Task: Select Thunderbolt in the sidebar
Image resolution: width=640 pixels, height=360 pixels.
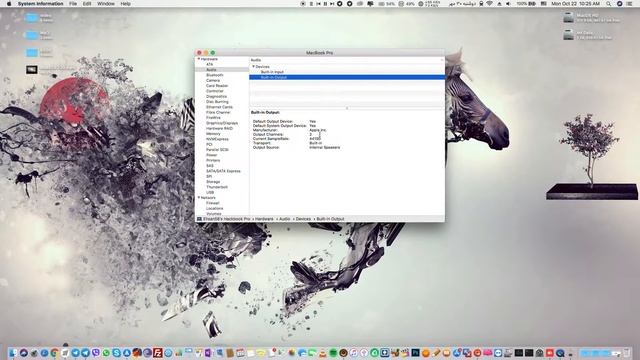Action: [217, 187]
